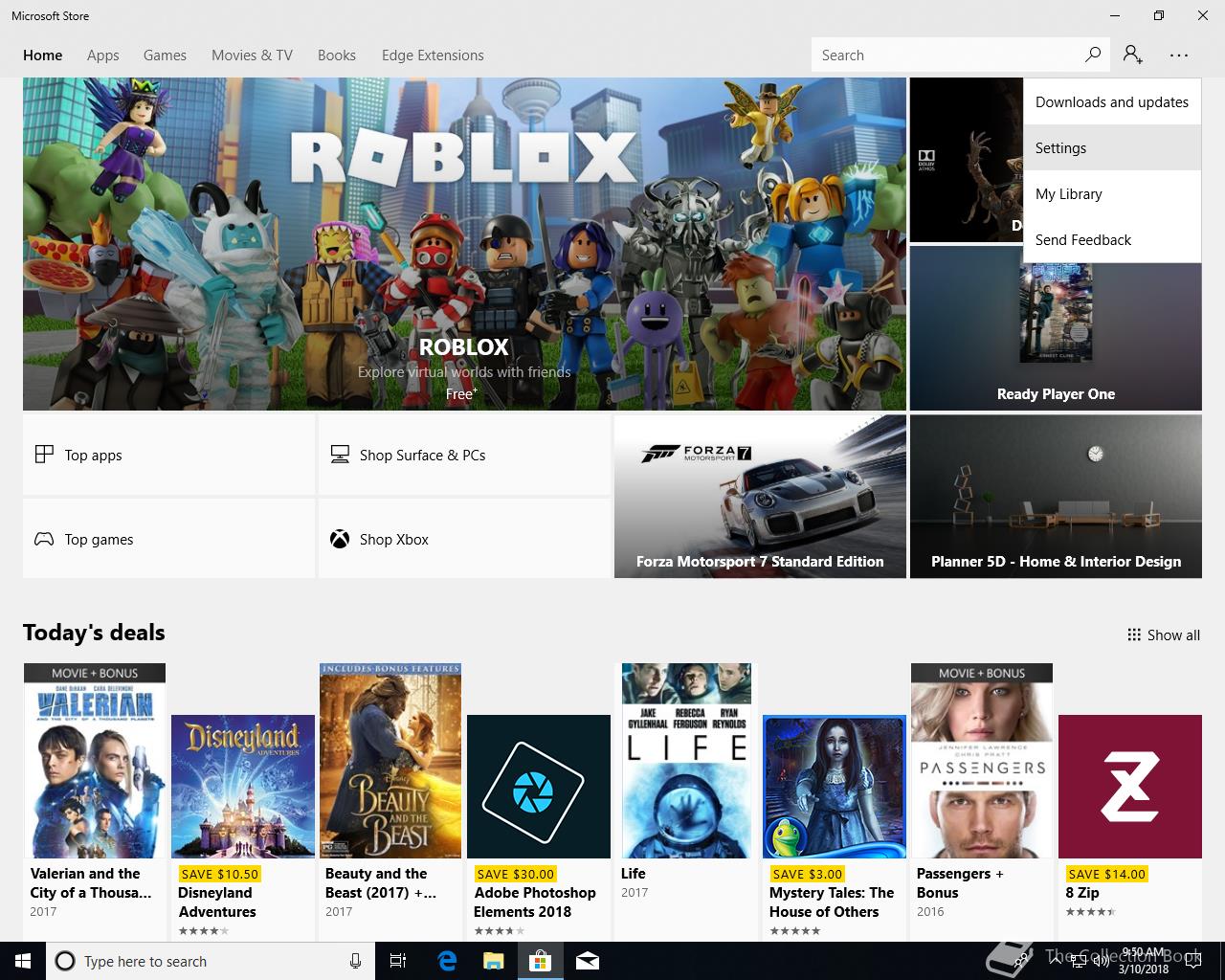
Task: Click the Microsoft Store taskbar icon
Action: click(x=541, y=961)
